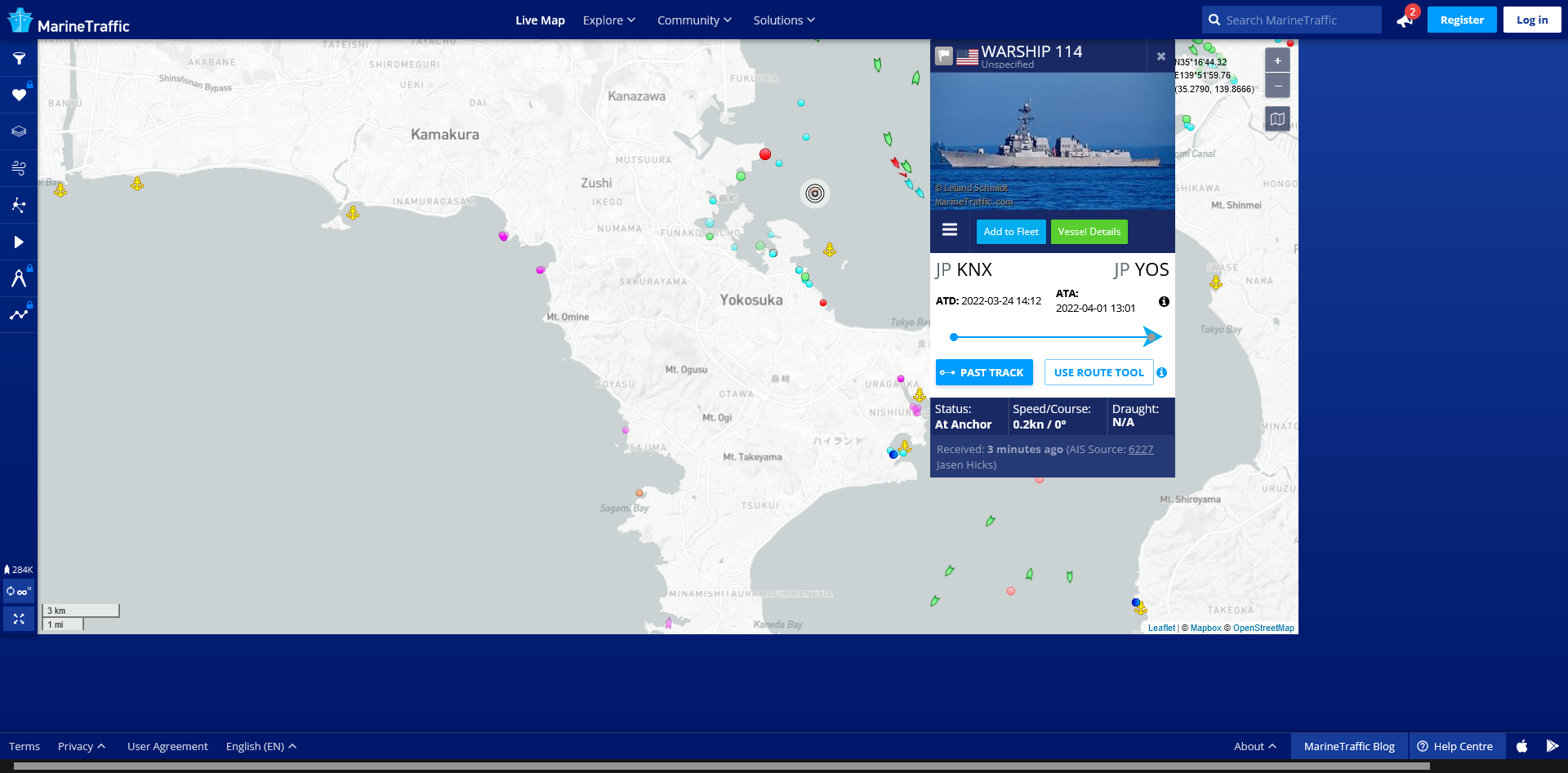Zoom out on the map
Viewport: 1568px width, 773px height.
(x=1277, y=86)
